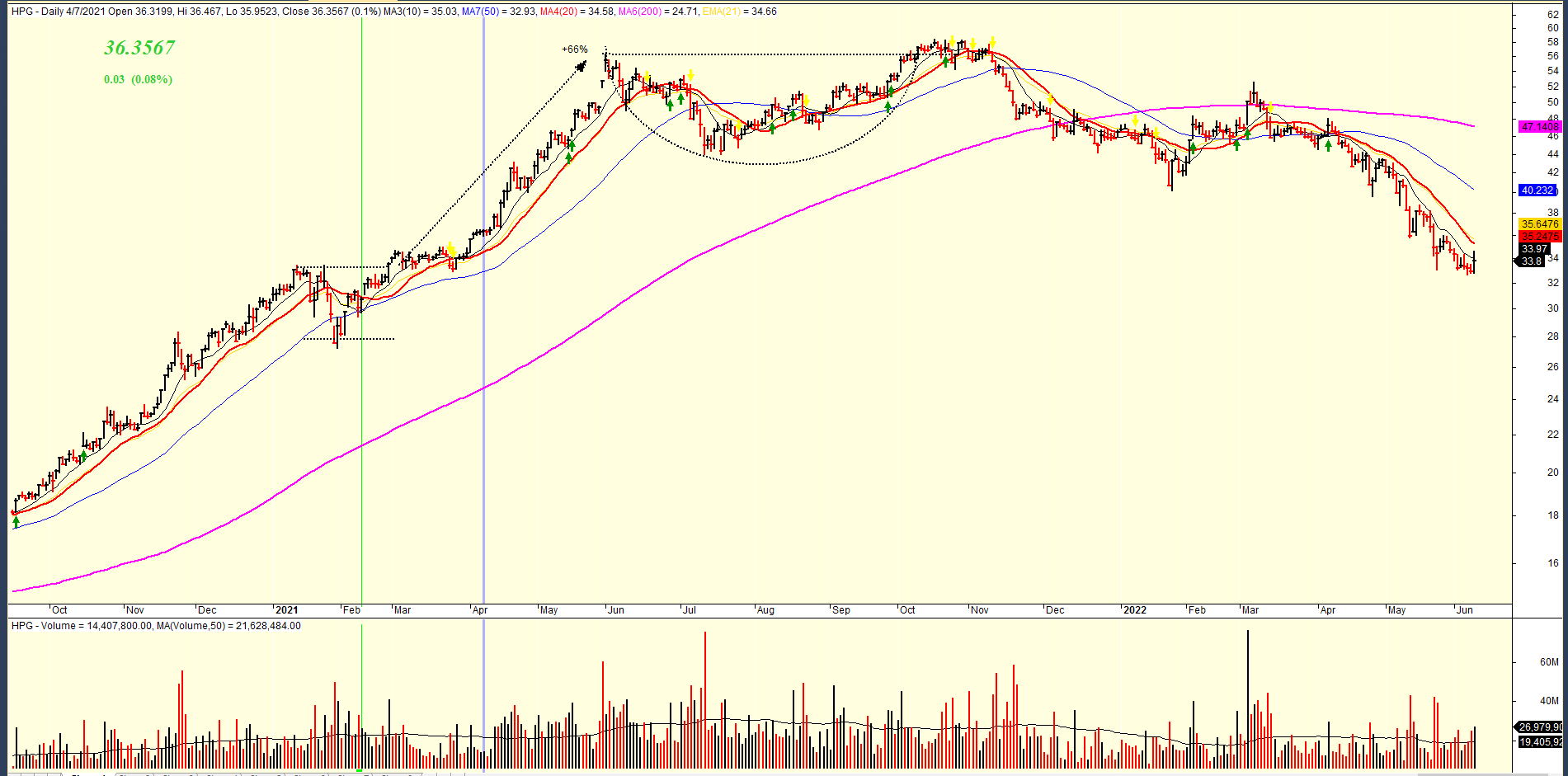Select the blue 40.232 price label

[x=1537, y=190]
